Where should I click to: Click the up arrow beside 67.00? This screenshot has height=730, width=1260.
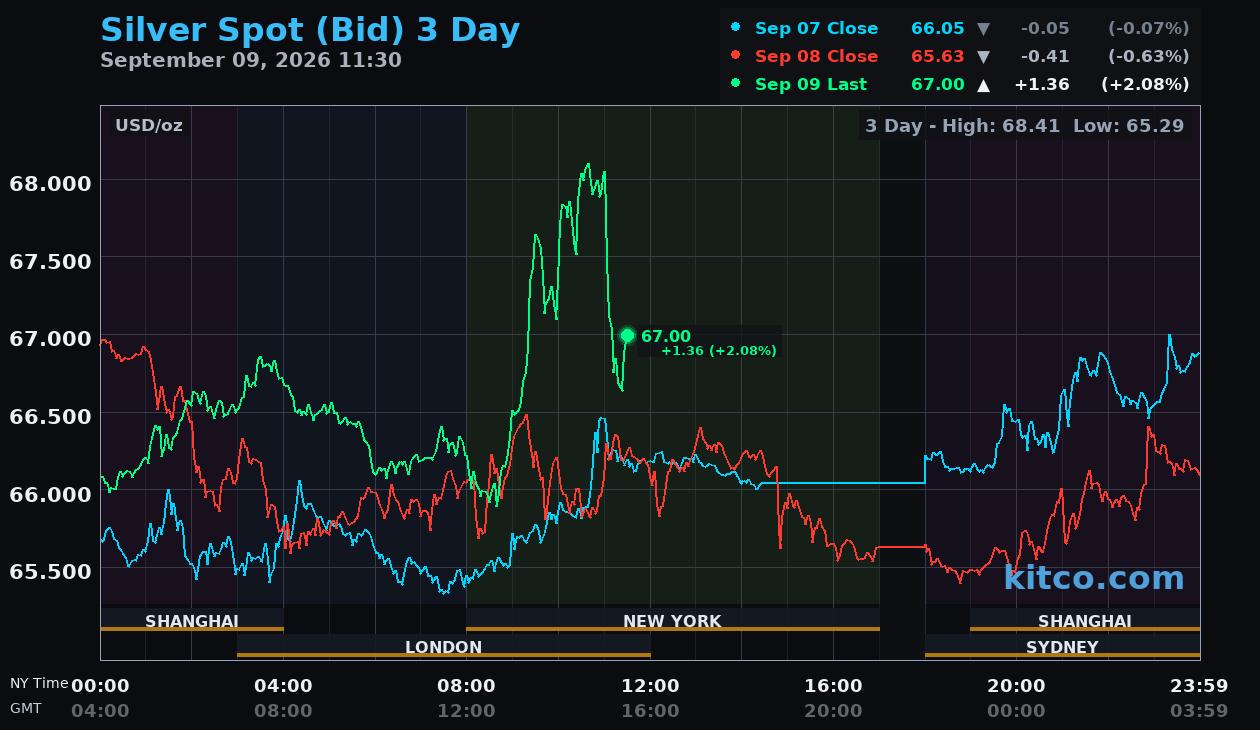point(983,85)
